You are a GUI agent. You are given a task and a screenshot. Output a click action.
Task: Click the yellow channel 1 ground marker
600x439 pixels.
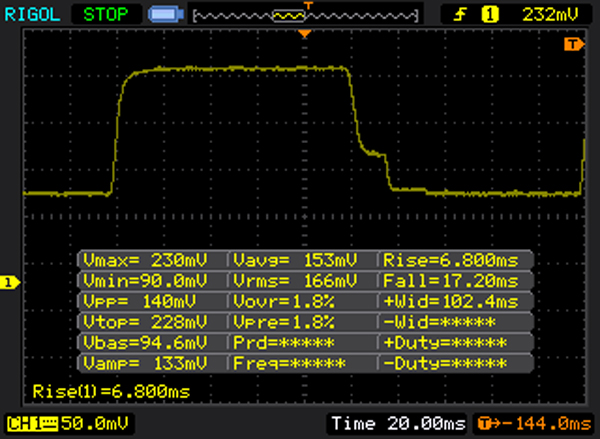9,283
